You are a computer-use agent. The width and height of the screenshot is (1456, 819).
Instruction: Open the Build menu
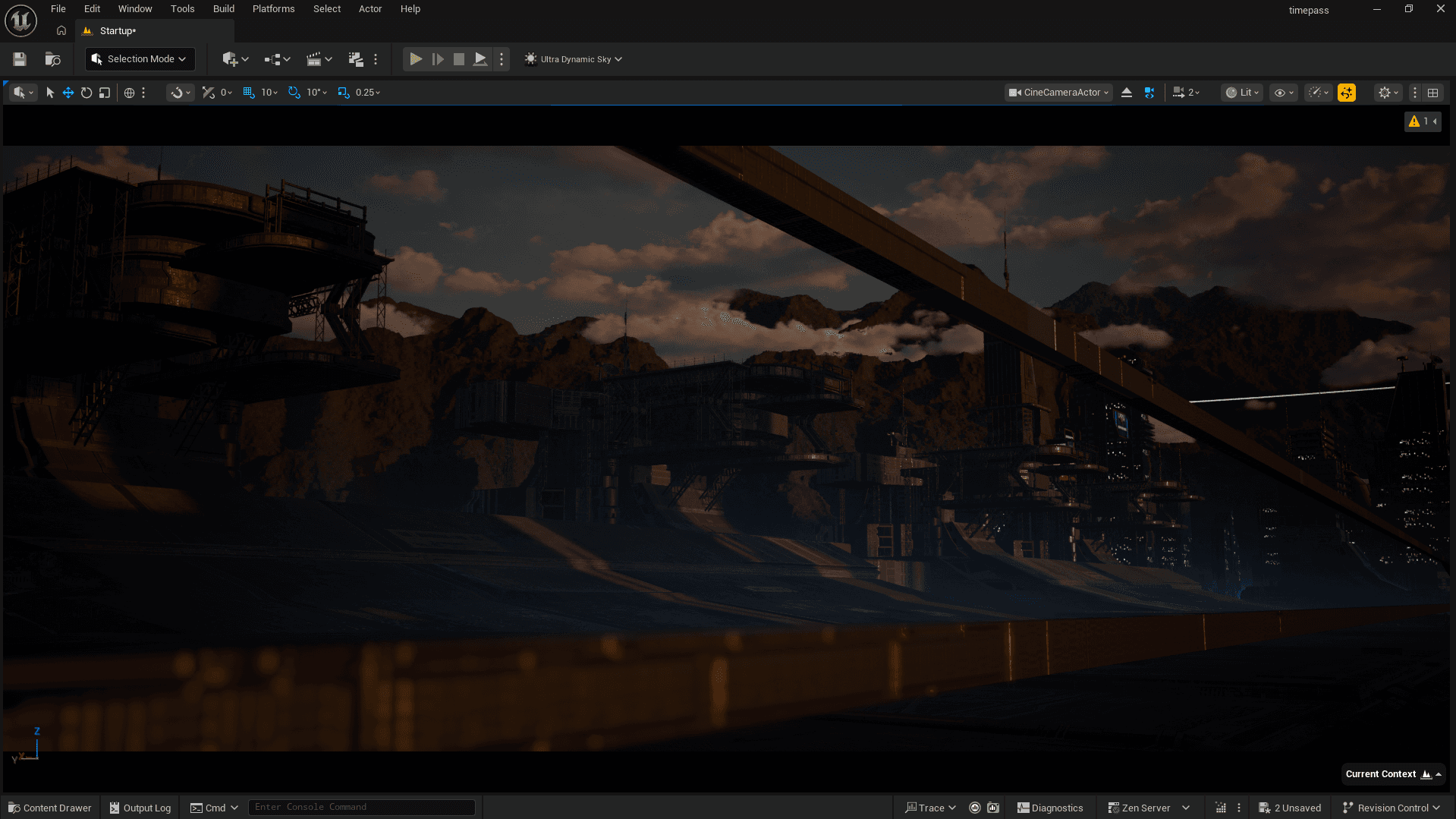click(x=223, y=8)
